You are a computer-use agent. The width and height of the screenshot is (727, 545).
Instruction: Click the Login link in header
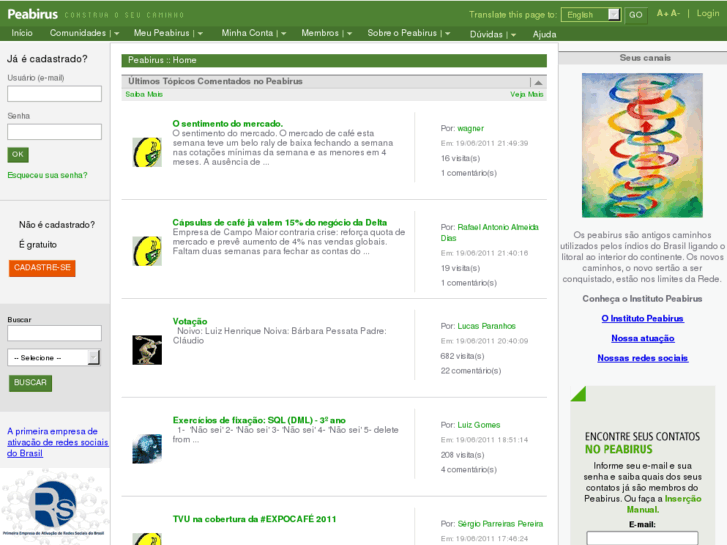[x=708, y=13]
